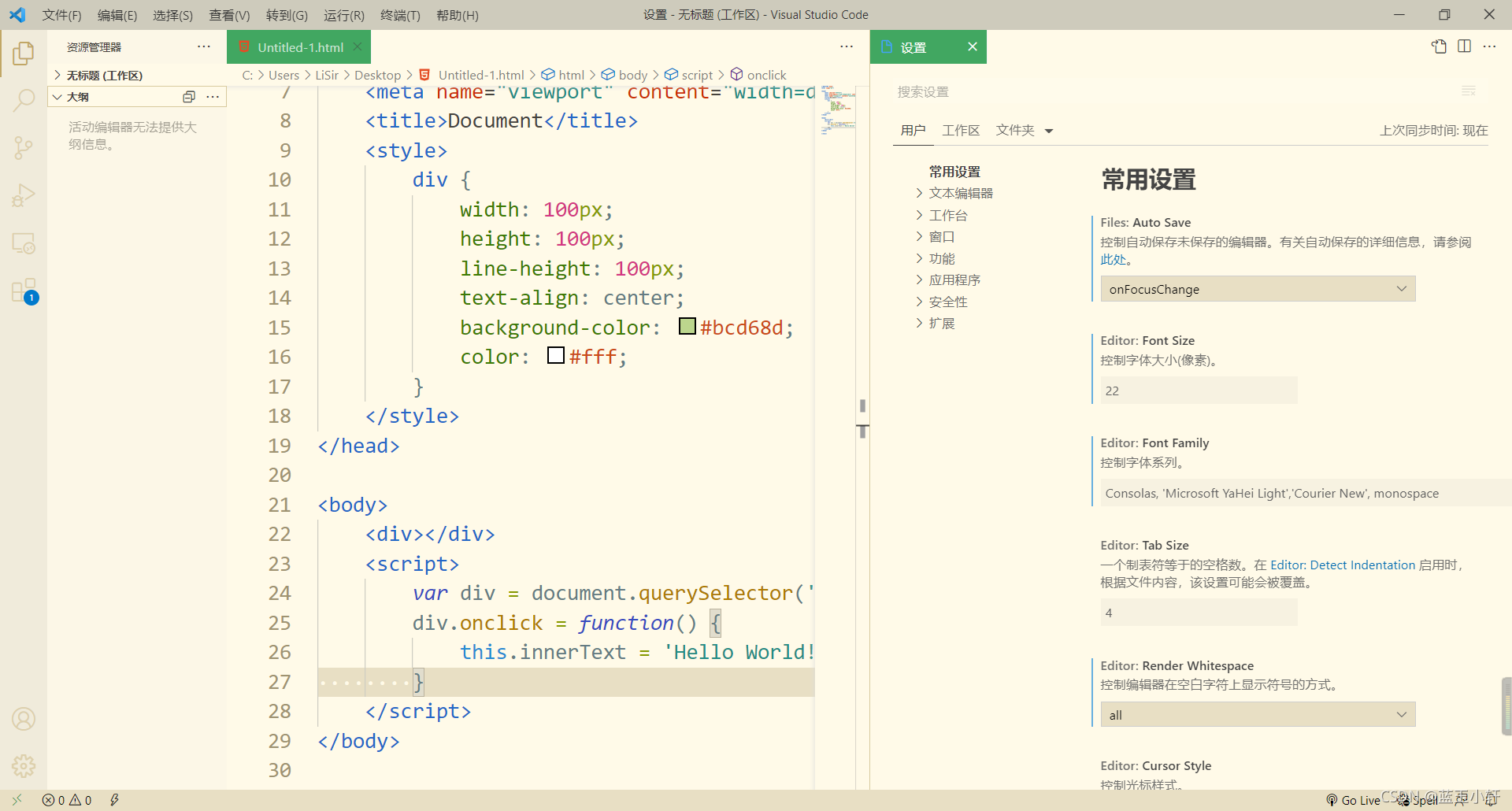Expand 应用程序 settings category

[954, 280]
